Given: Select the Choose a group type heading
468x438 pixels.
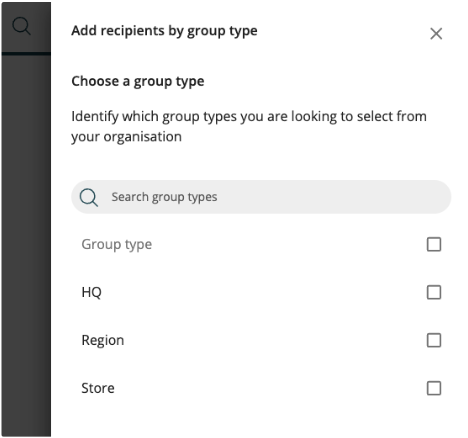Looking at the screenshot, I should click(x=138, y=82).
